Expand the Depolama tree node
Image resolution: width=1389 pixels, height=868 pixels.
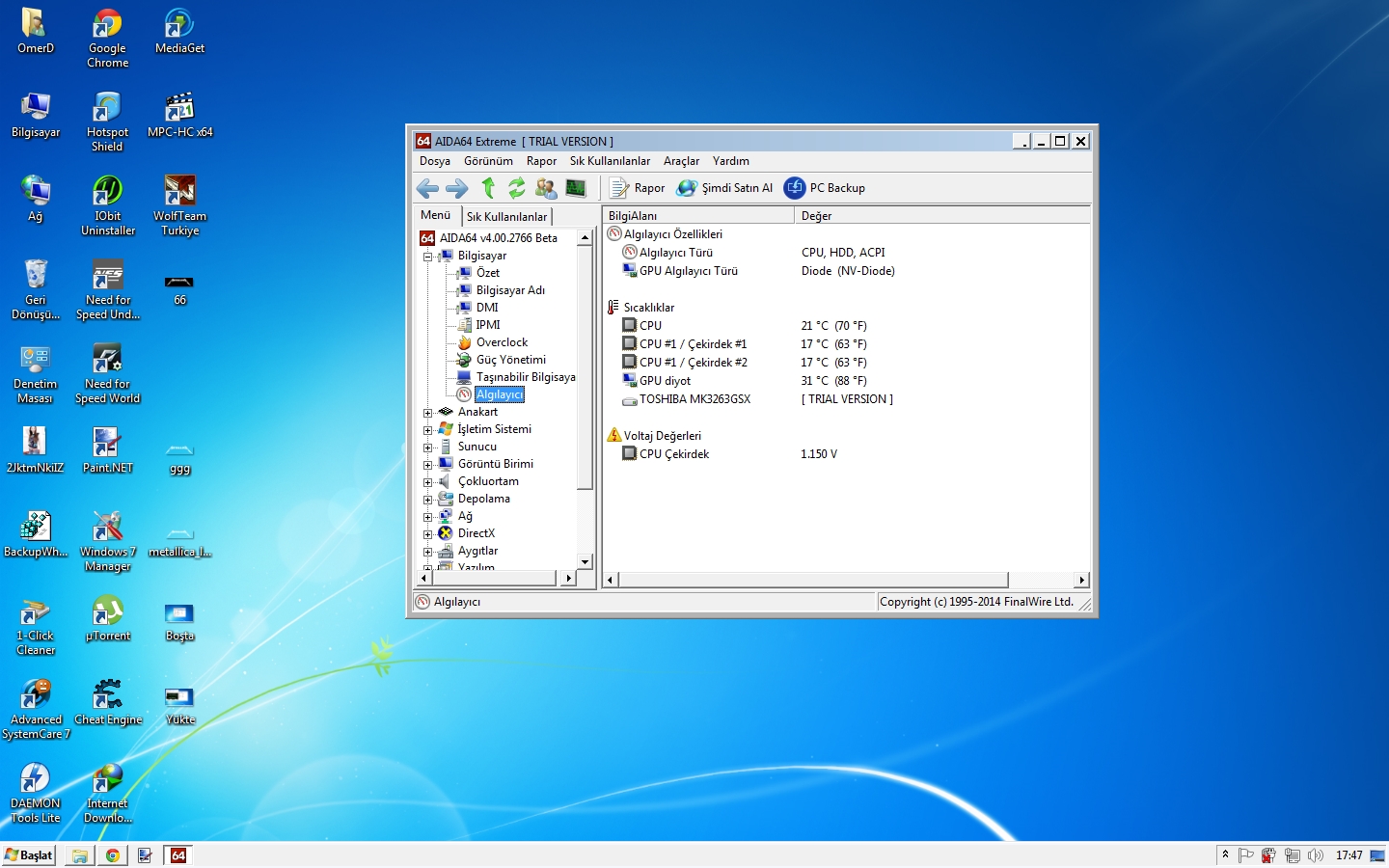[427, 500]
